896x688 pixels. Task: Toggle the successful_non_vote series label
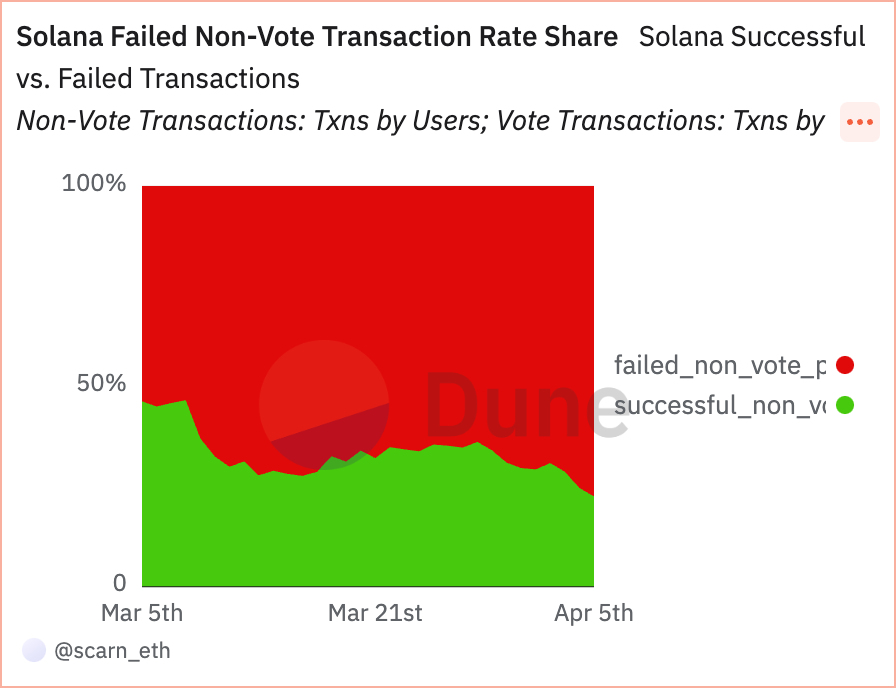(720, 405)
